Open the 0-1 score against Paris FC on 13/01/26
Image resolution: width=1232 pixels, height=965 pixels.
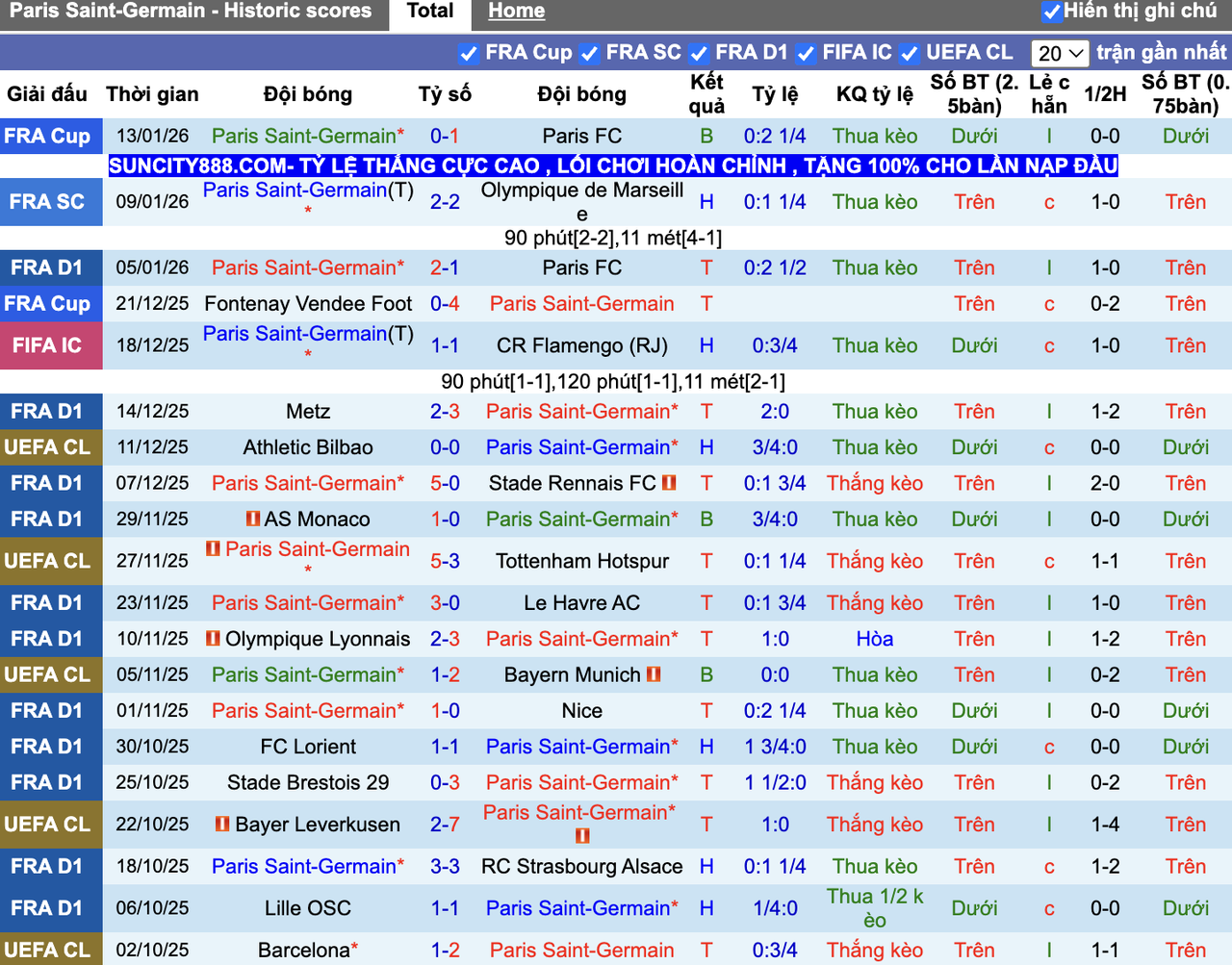coord(445,136)
